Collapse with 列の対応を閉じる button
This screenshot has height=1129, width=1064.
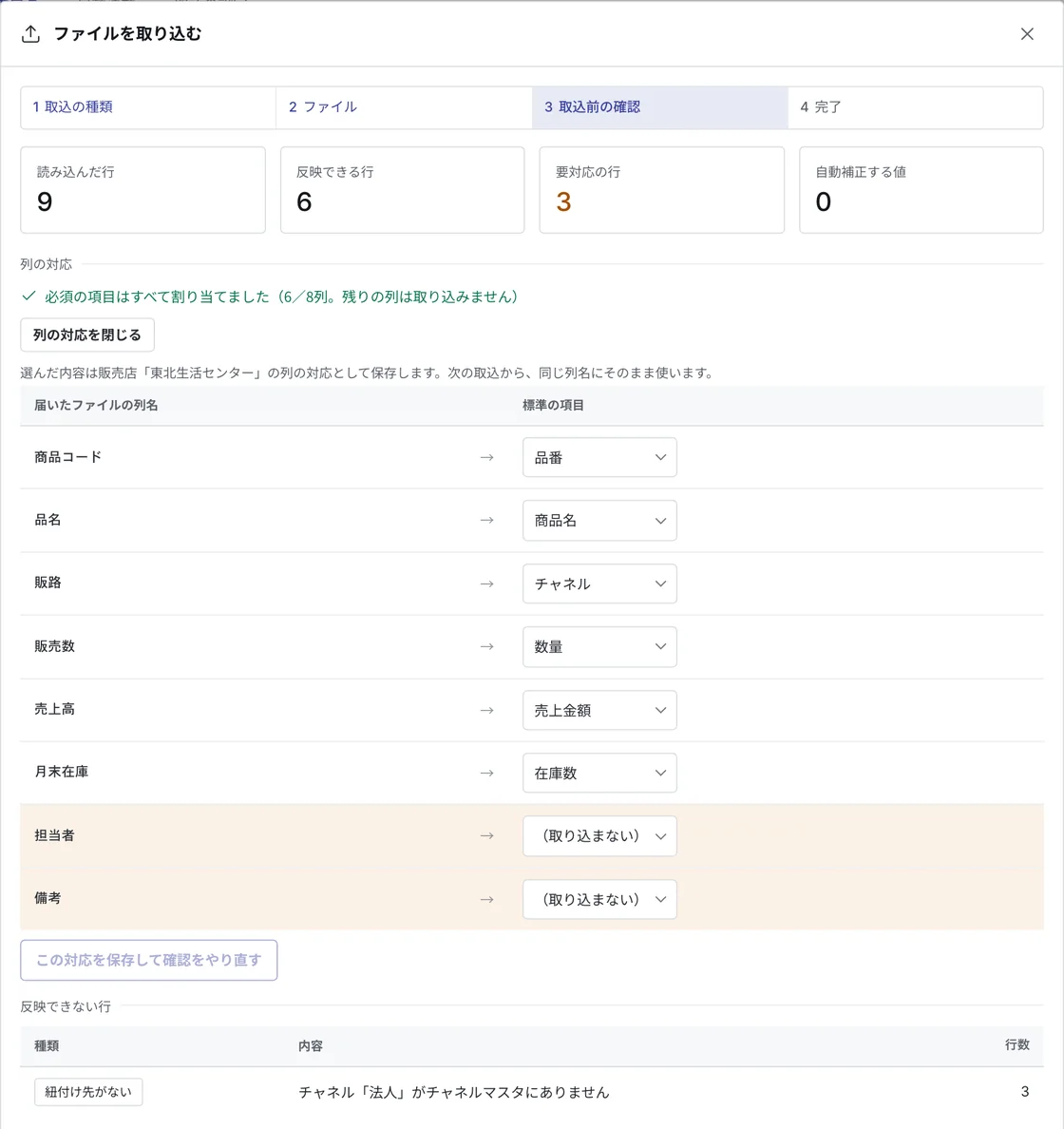tap(87, 335)
